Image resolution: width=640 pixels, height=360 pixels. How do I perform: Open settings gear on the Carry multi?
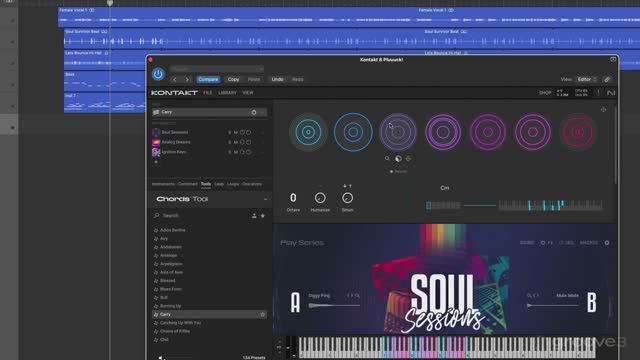(254, 112)
